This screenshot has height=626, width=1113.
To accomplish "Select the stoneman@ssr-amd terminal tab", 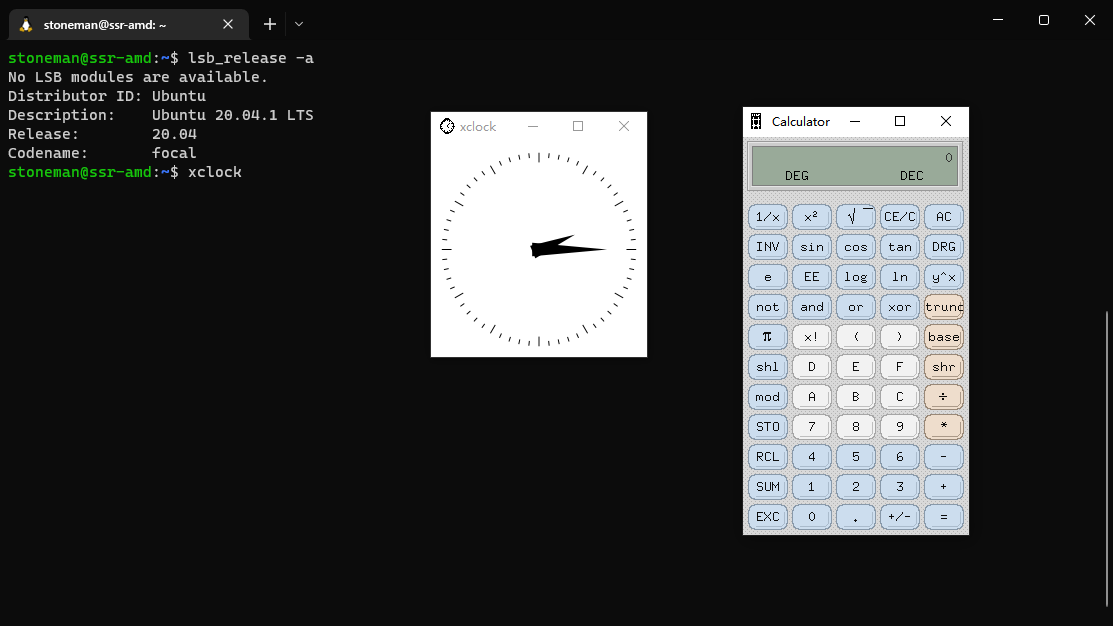I will [x=128, y=25].
